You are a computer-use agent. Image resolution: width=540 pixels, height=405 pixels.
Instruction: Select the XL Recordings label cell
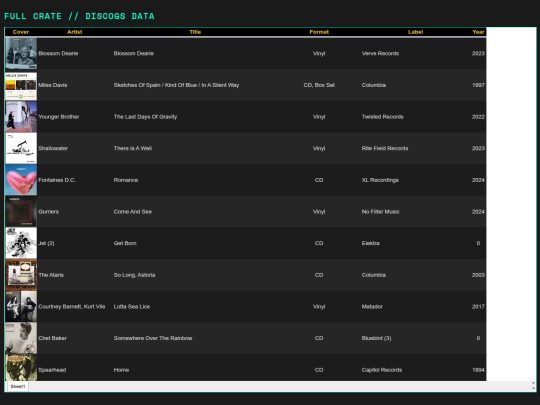coord(380,180)
